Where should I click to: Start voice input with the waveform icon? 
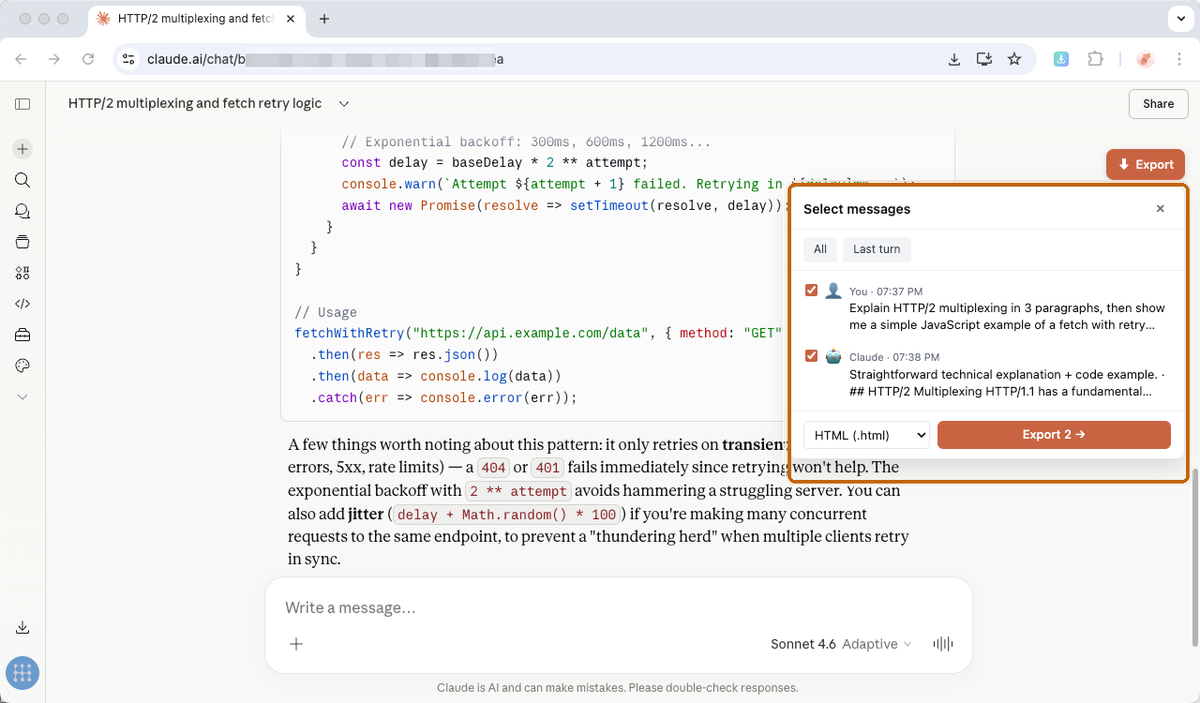pos(943,644)
